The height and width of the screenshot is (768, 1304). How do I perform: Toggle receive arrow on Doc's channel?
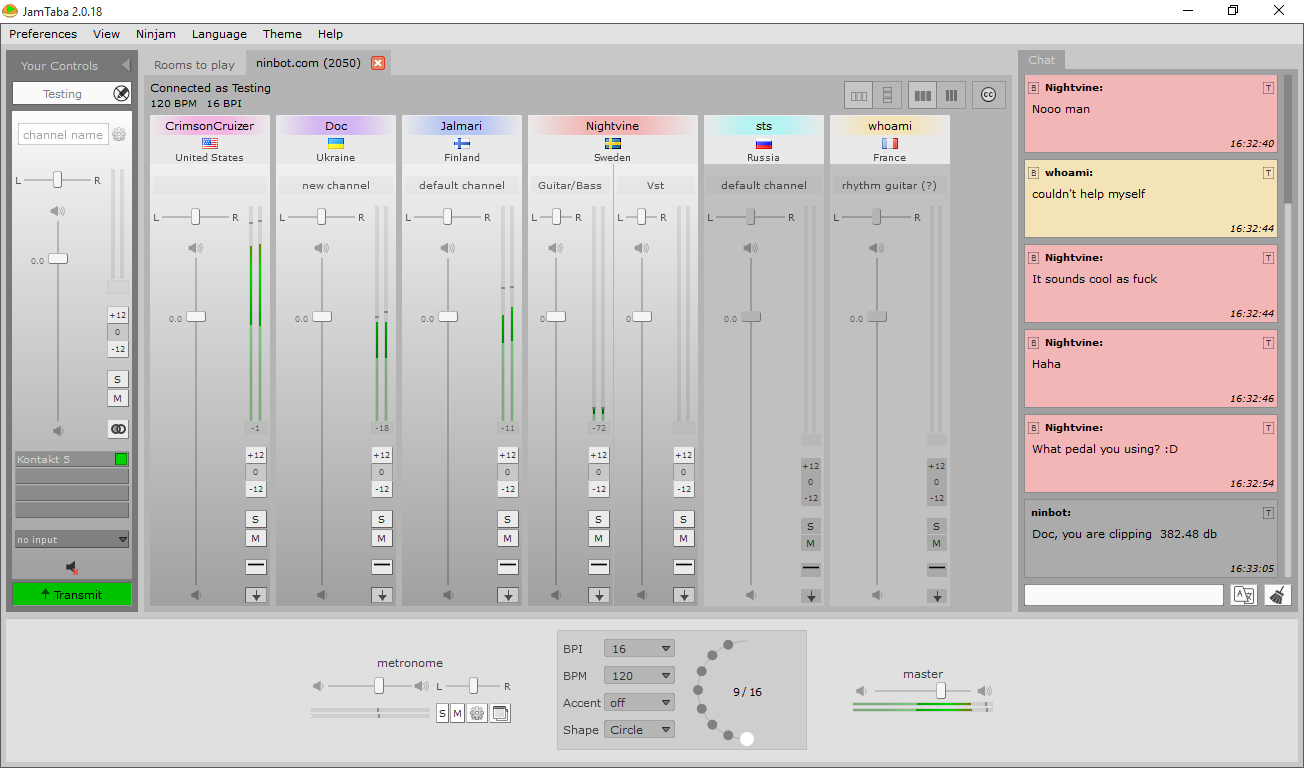pos(382,595)
